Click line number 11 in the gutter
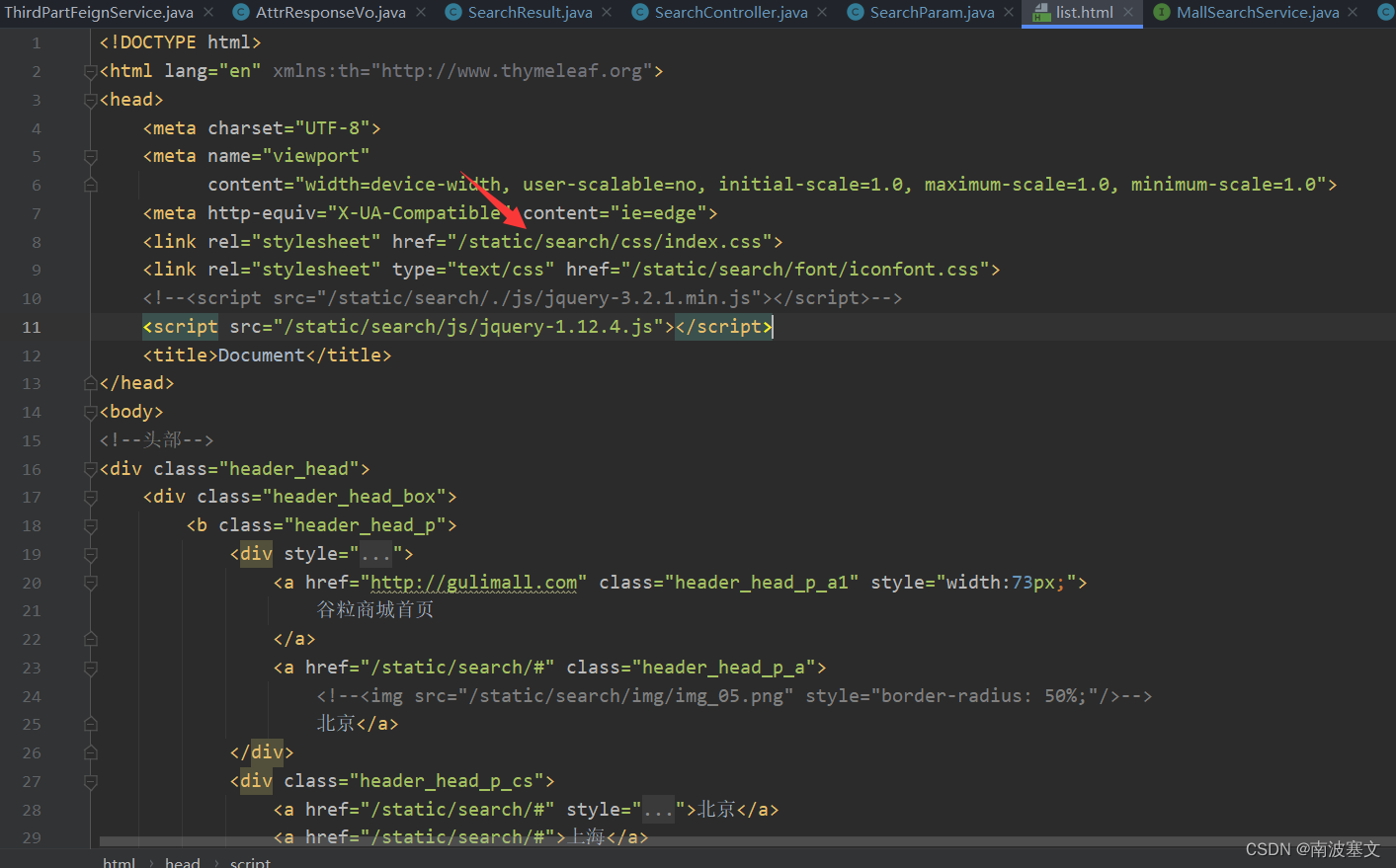This screenshot has height=868, width=1396. coord(32,327)
